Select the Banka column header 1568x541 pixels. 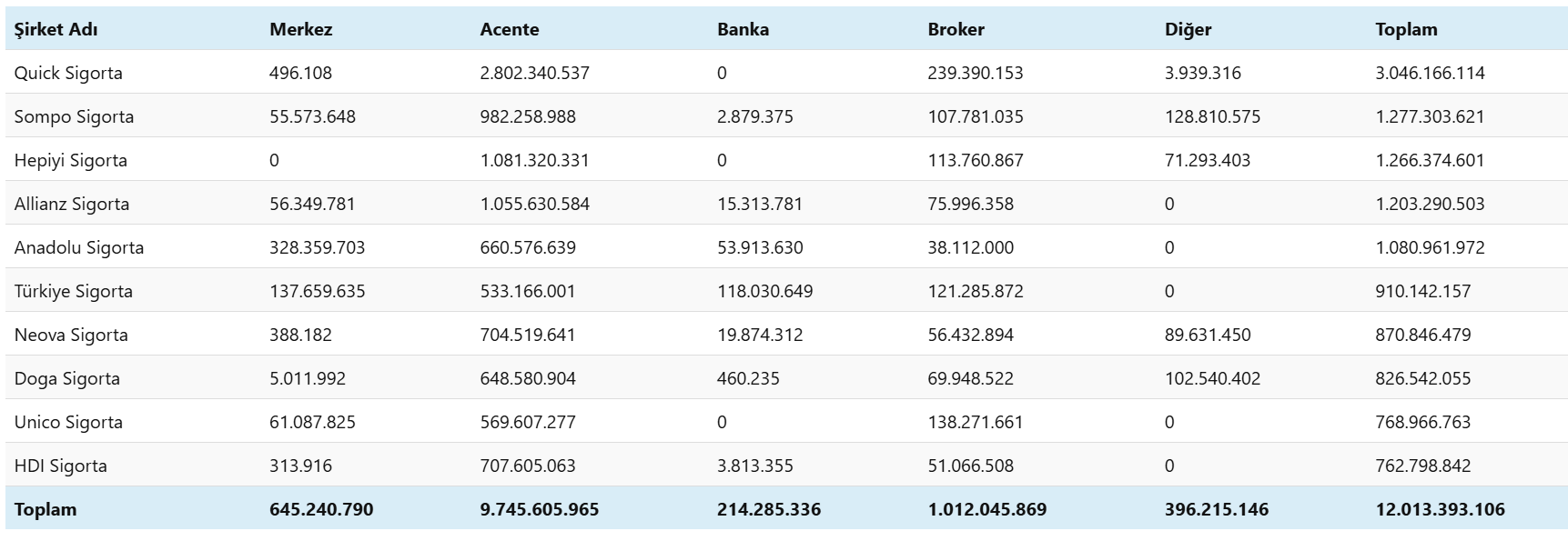[x=743, y=29]
